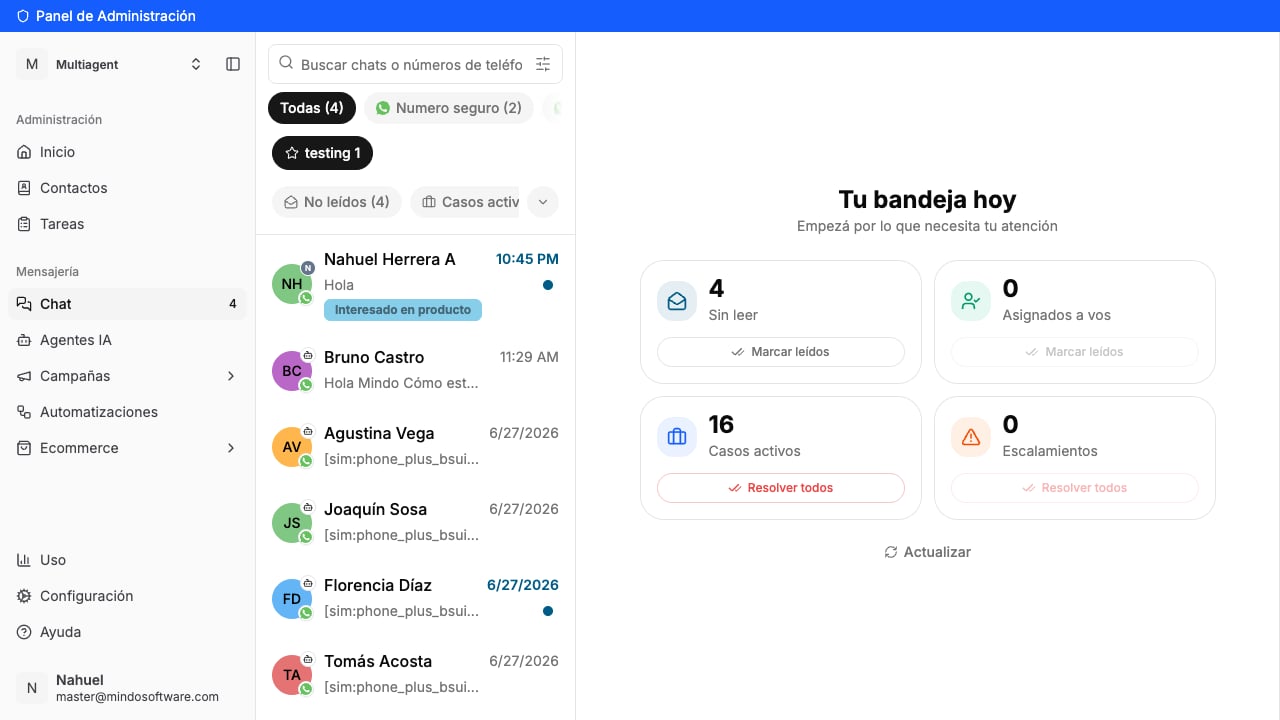Click the 11:29 AM timestamp
Image resolution: width=1280 pixels, height=720 pixels.
529,357
